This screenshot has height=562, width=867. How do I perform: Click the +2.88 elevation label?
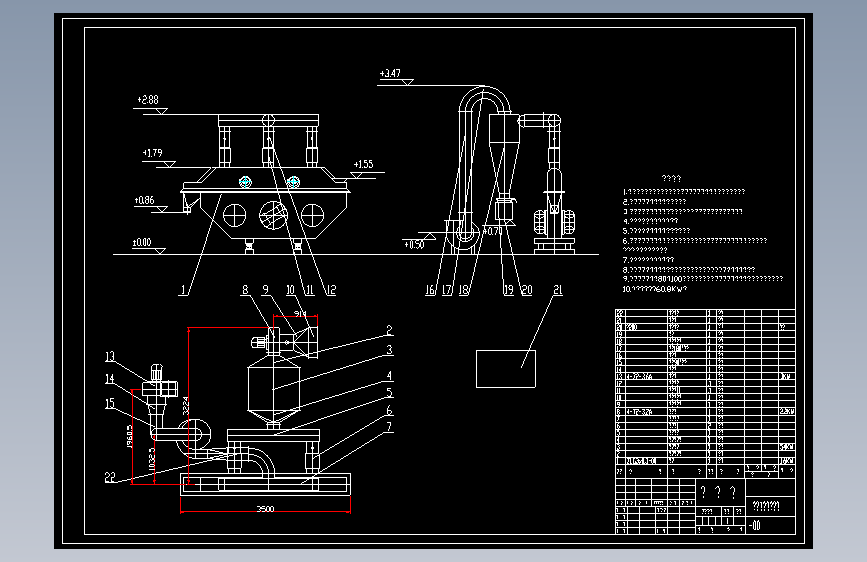click(x=148, y=100)
